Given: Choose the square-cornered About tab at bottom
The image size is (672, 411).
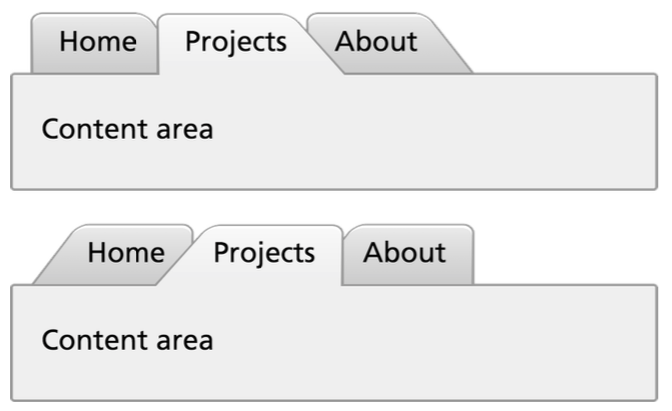Looking at the screenshot, I should [x=404, y=253].
